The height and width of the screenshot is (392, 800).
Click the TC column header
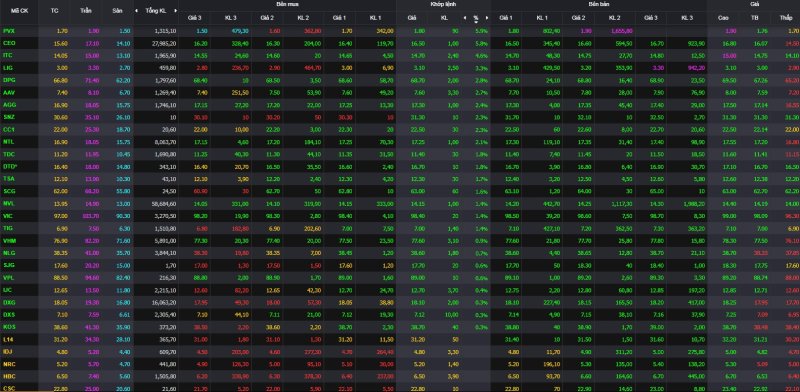click(55, 11)
